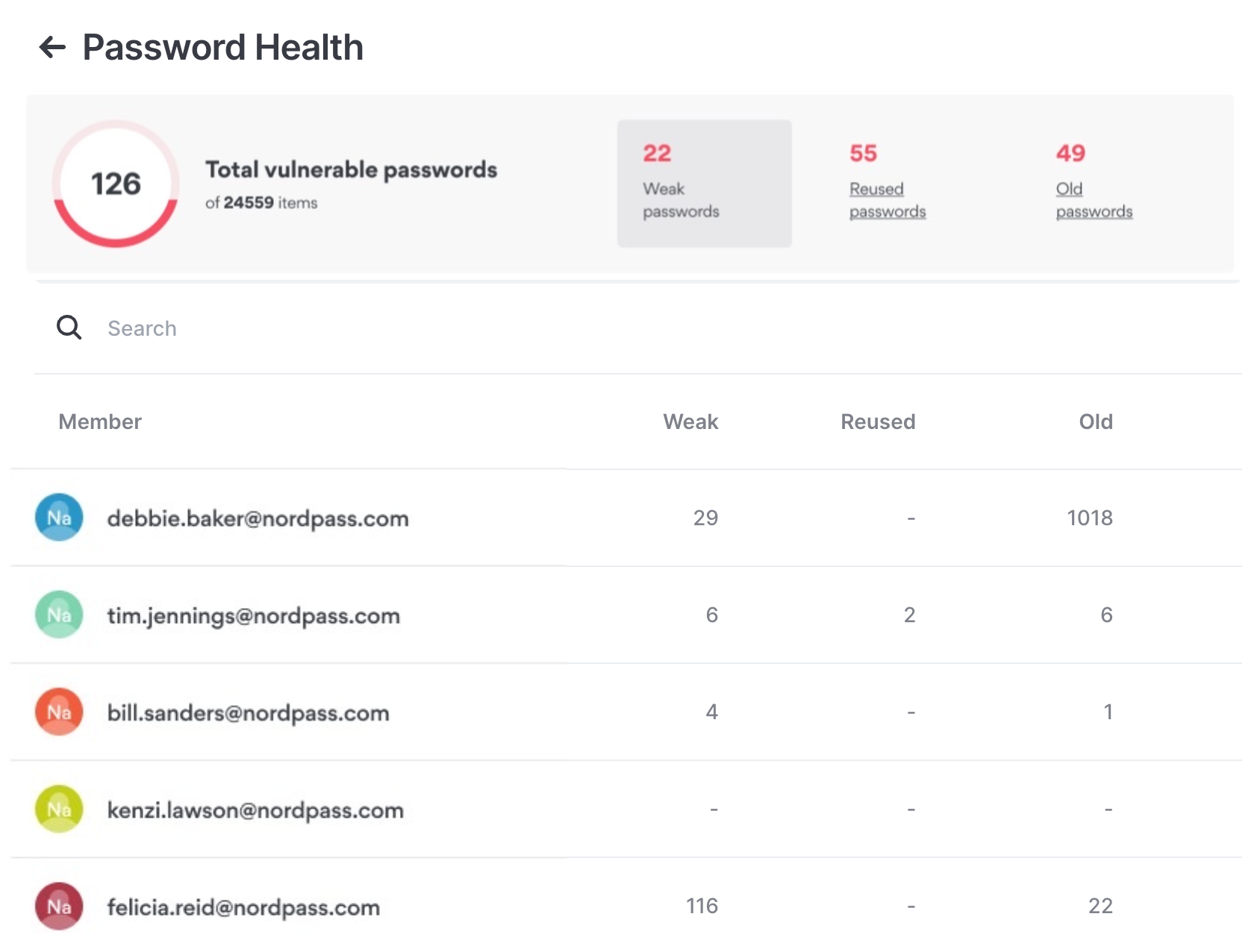Click felicia.reid's red avatar icon
The height and width of the screenshot is (952, 1260).
click(59, 906)
